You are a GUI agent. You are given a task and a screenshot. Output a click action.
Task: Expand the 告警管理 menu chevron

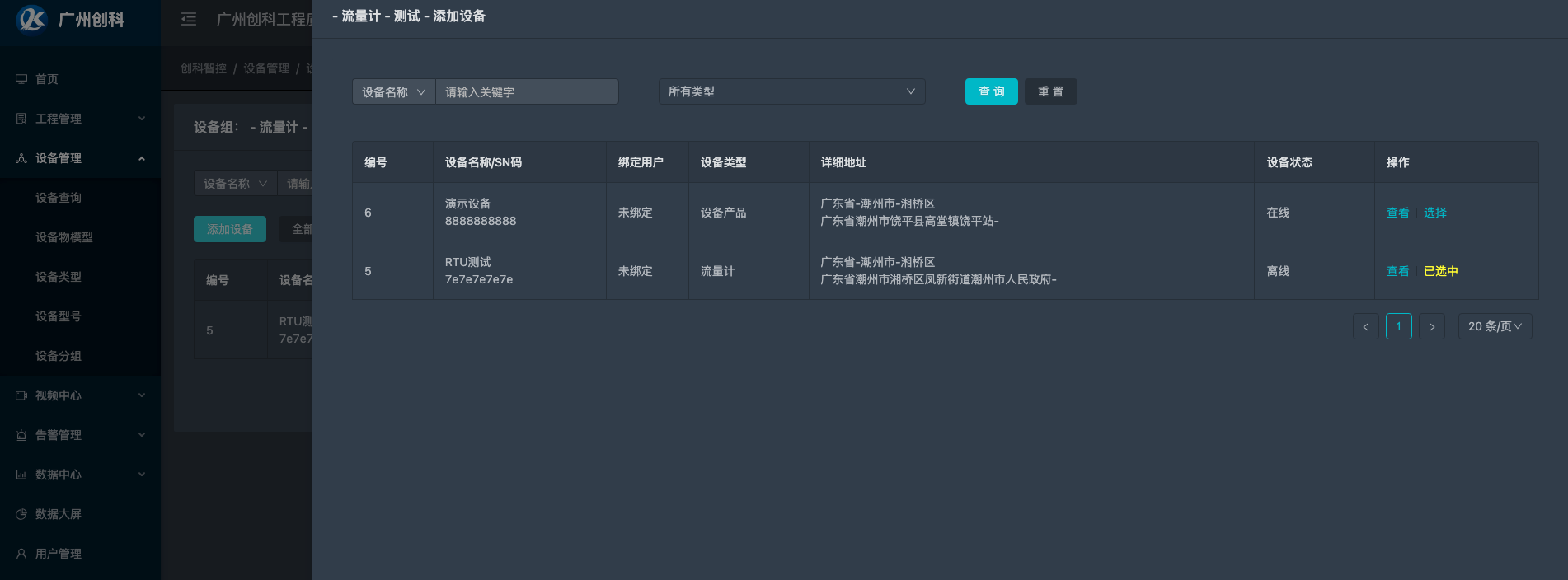click(x=142, y=435)
